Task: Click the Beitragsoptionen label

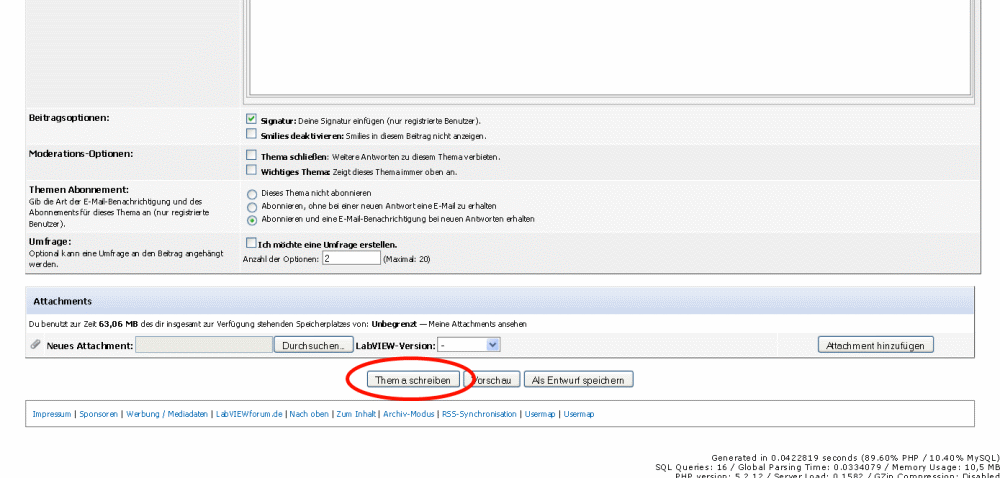Action: click(x=70, y=118)
